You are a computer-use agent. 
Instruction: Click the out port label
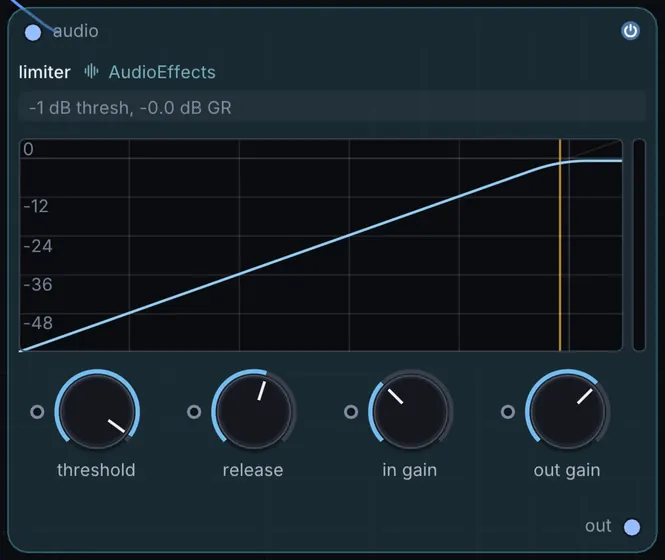click(598, 526)
